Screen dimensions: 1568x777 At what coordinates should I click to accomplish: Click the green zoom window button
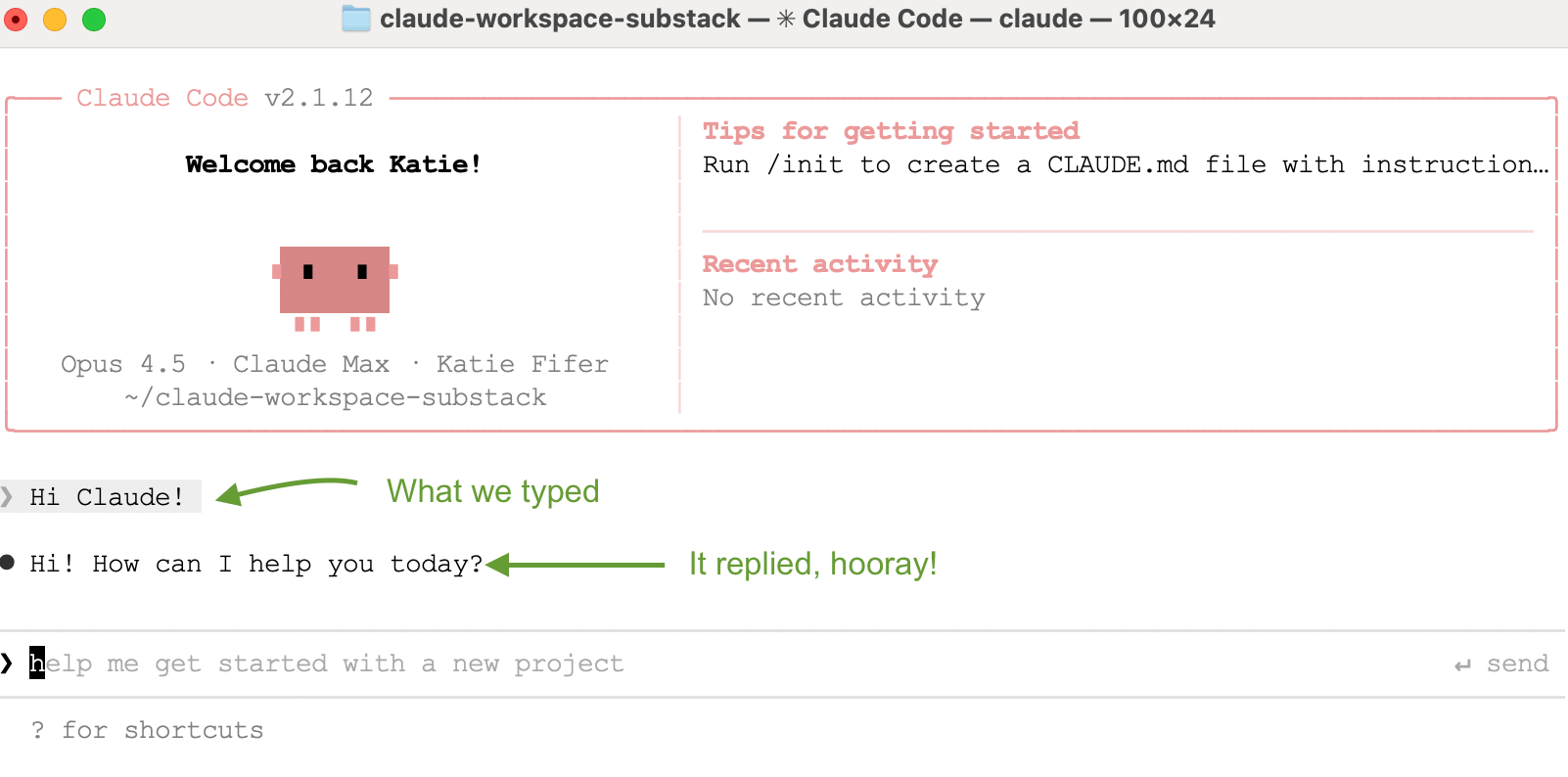click(94, 19)
